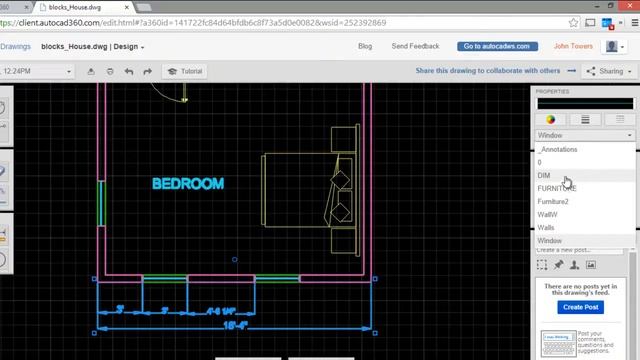Click the green window on the left wall
640x360 pixels.
[x=102, y=203]
